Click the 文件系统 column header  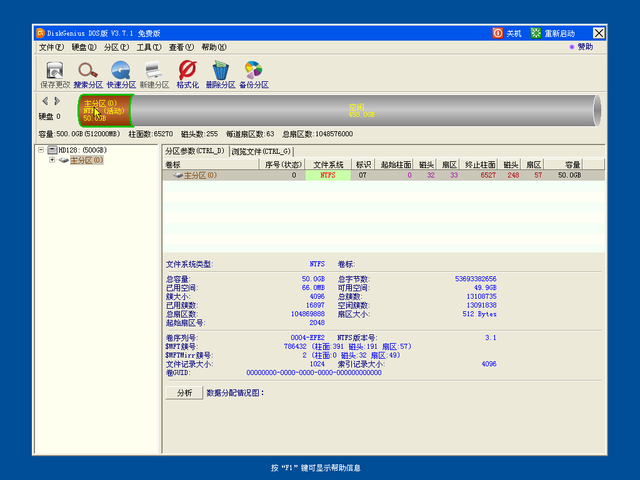(x=328, y=164)
